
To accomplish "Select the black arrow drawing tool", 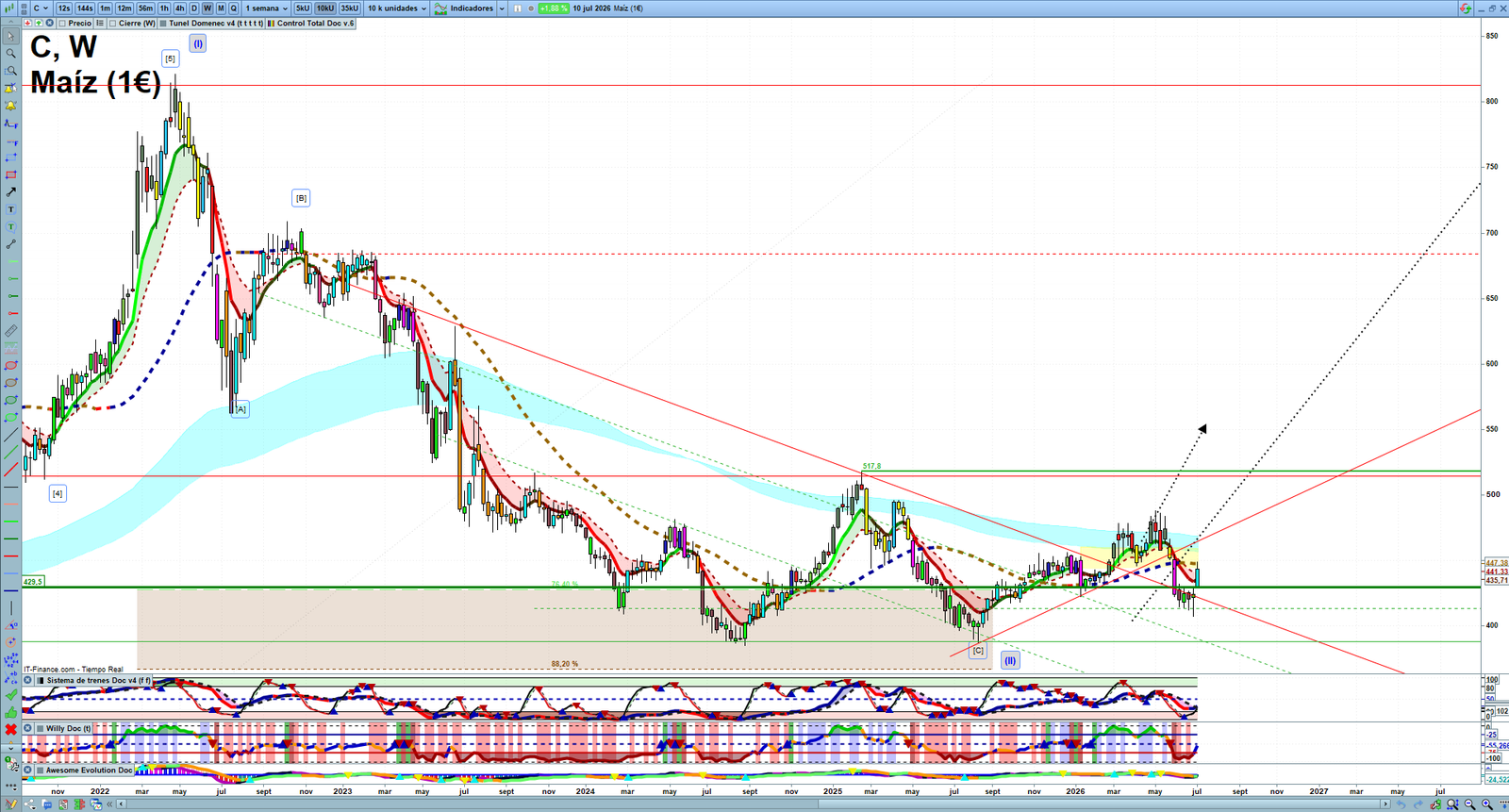I will pos(10,191).
